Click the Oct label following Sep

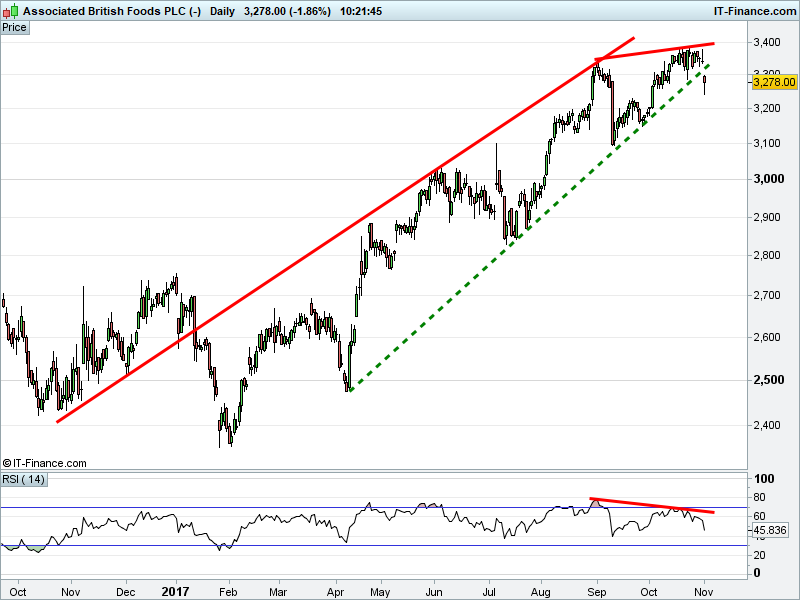point(649,592)
